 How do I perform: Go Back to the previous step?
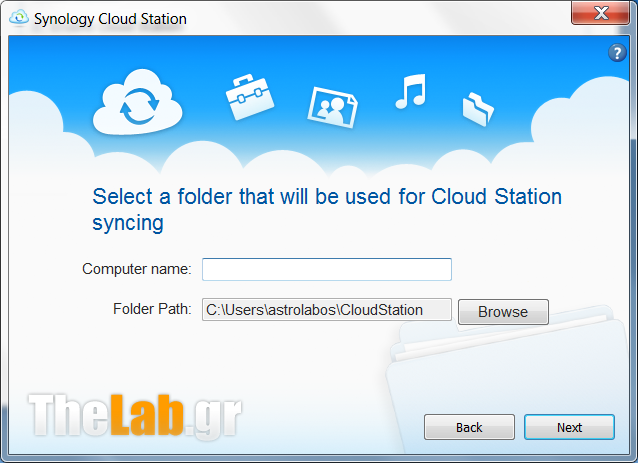click(469, 427)
